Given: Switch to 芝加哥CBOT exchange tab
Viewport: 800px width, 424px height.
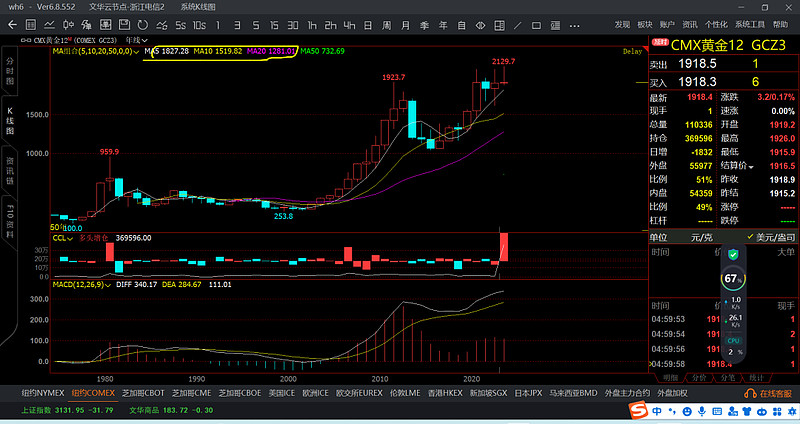Looking at the screenshot, I should 143,393.
